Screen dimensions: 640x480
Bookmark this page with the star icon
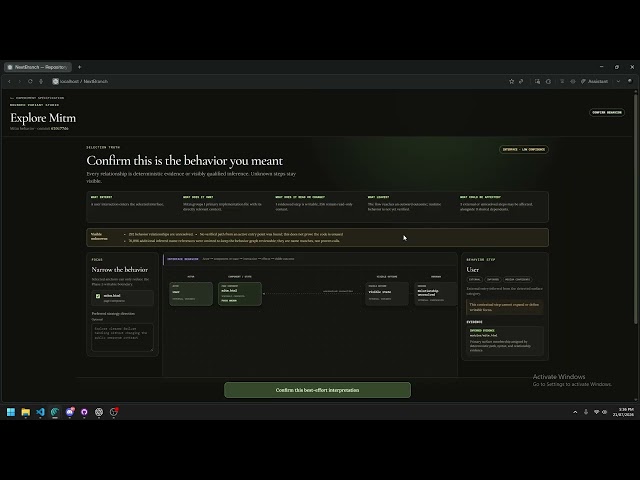[511, 81]
